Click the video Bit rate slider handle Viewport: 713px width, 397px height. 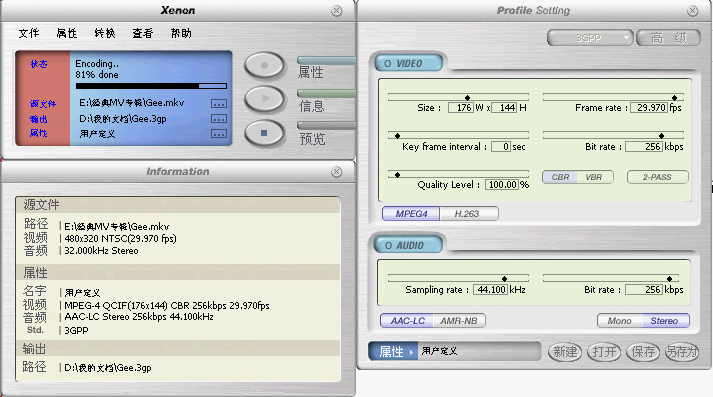coord(662,136)
